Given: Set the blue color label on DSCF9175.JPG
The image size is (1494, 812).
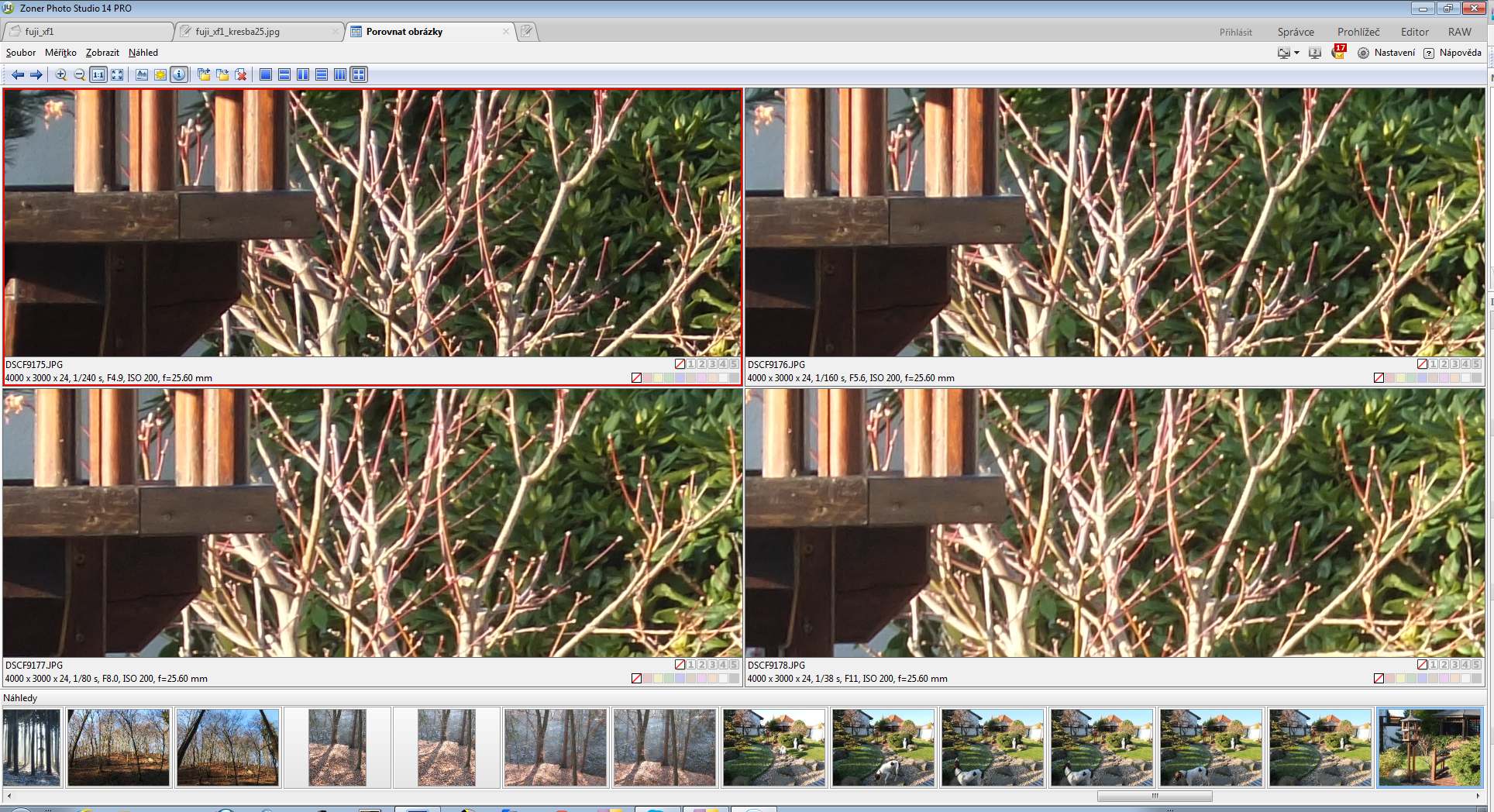Looking at the screenshot, I should click(680, 378).
